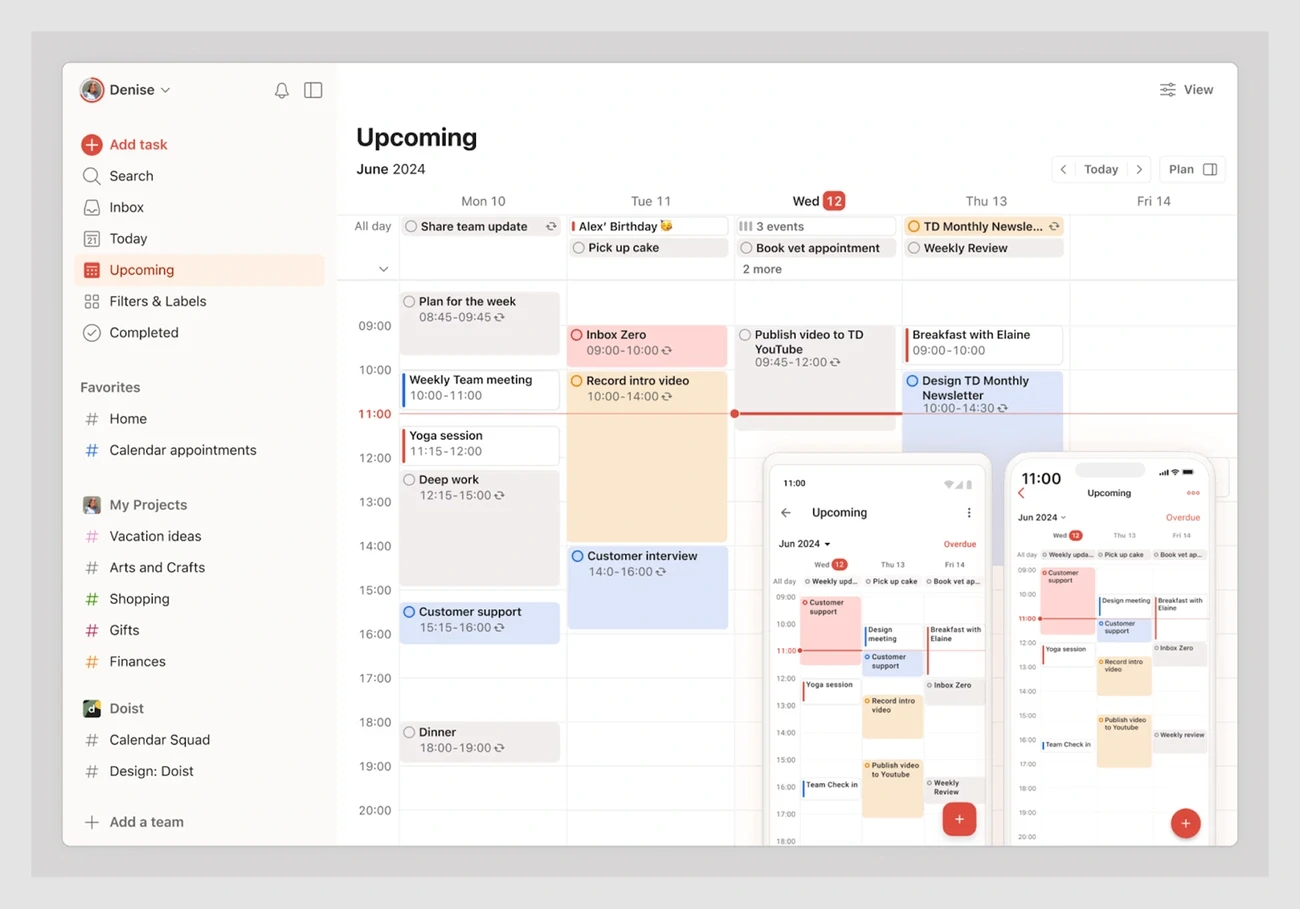Open the View options
This screenshot has height=909, width=1300.
[1186, 89]
